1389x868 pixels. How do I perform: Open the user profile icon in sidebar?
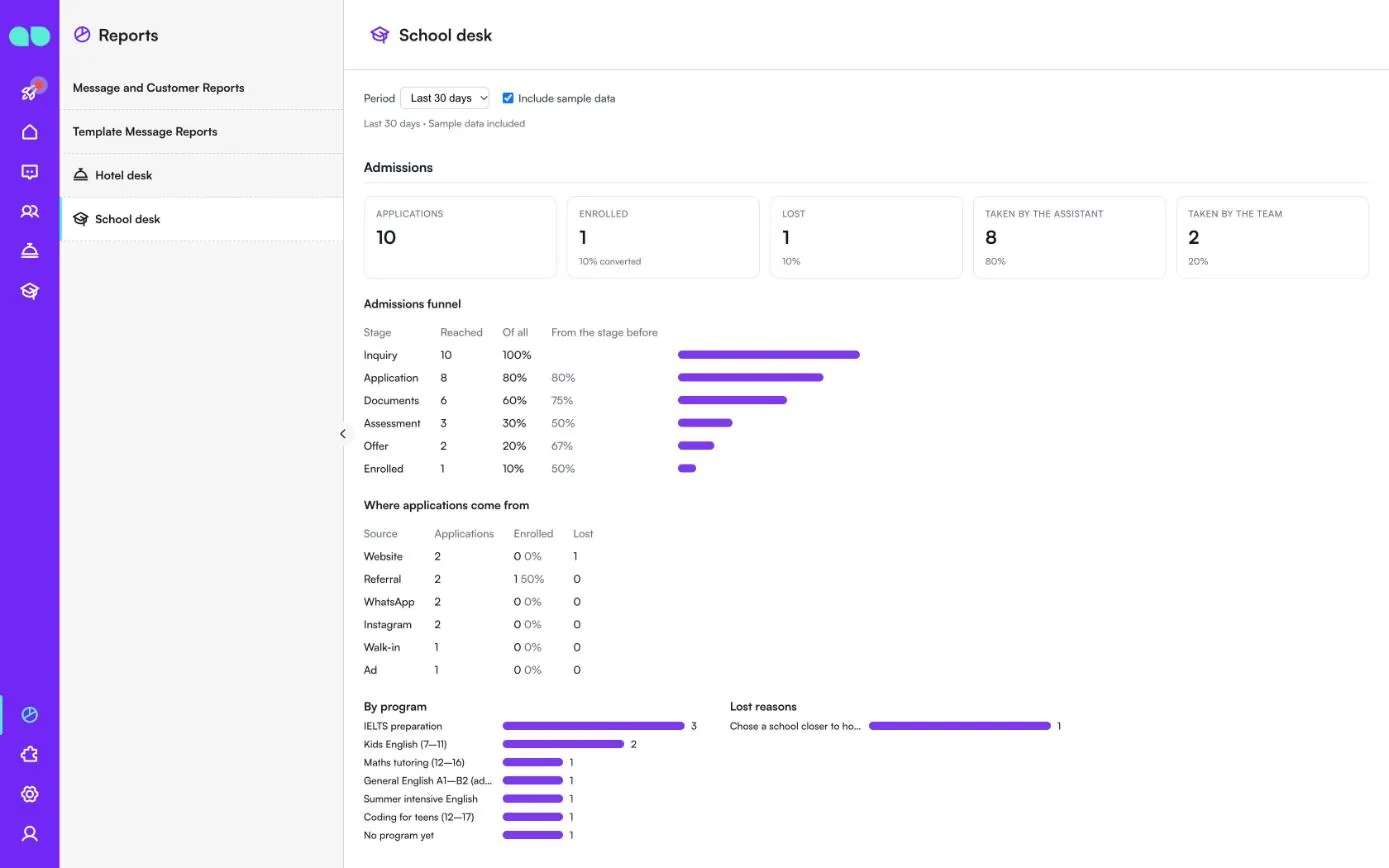(30, 834)
